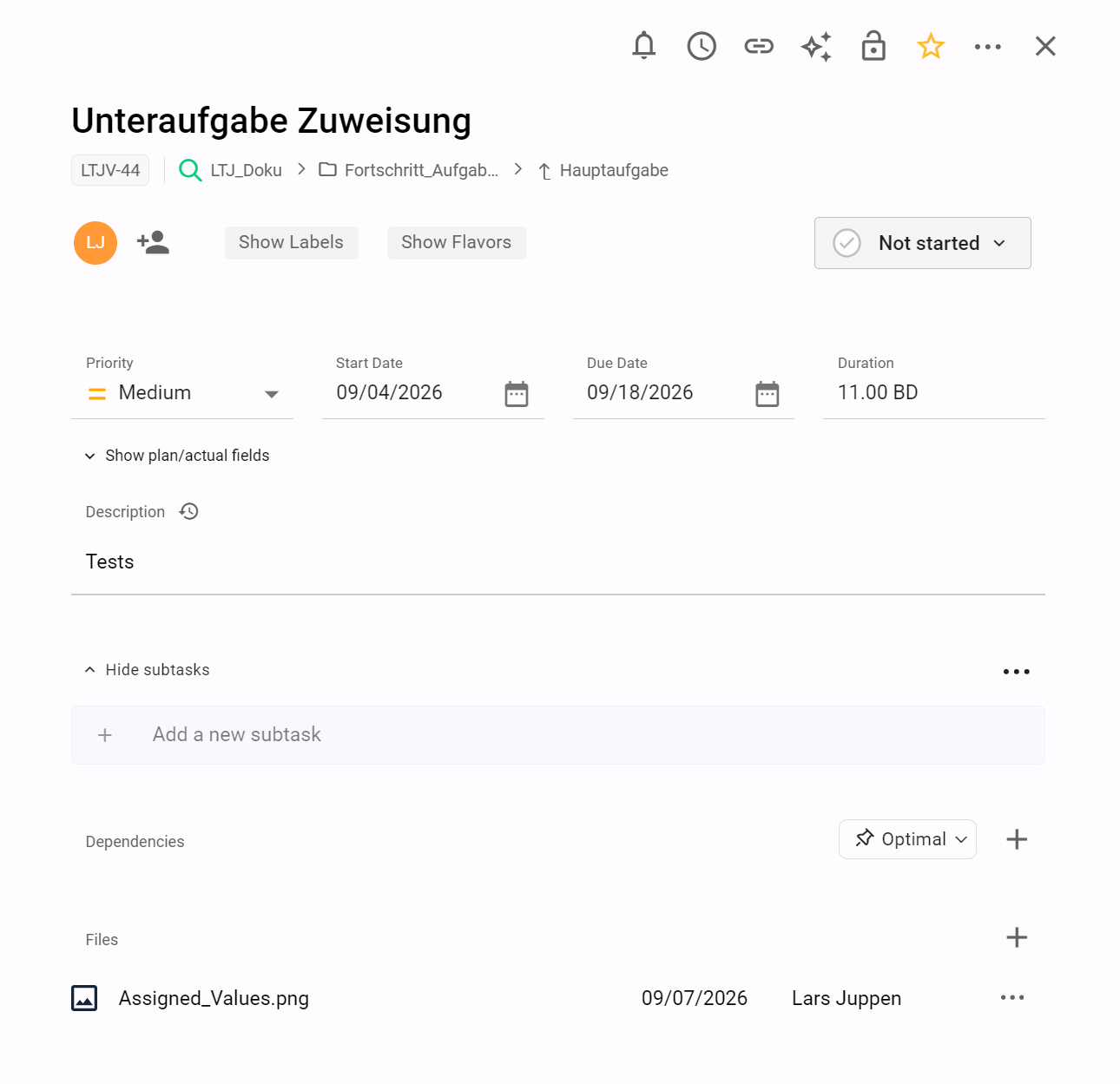Screen dimensions: 1120x1084
Task: Click the LJ assignee avatar
Action: pos(96,243)
